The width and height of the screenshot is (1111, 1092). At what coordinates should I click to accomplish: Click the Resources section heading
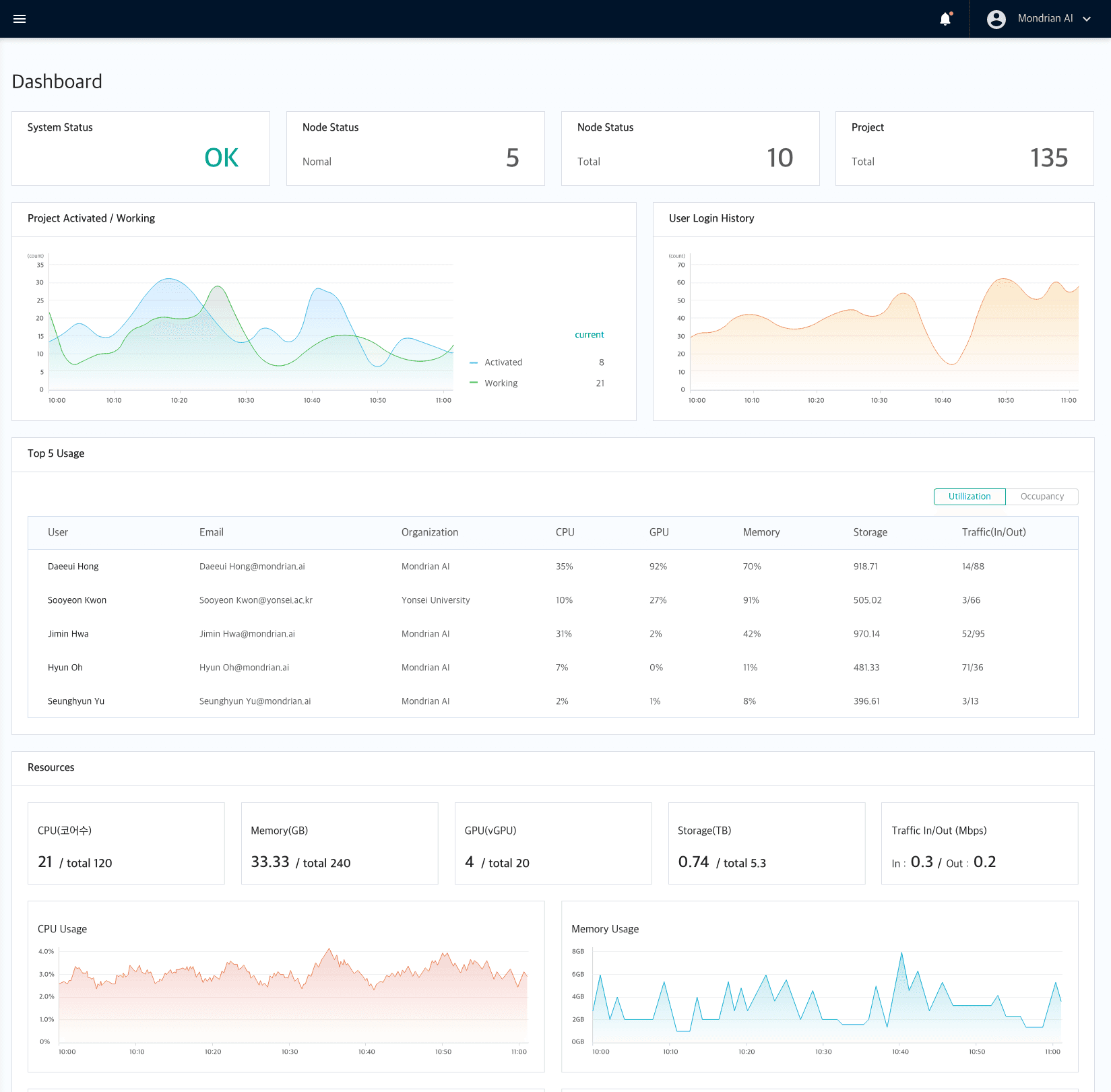click(51, 767)
